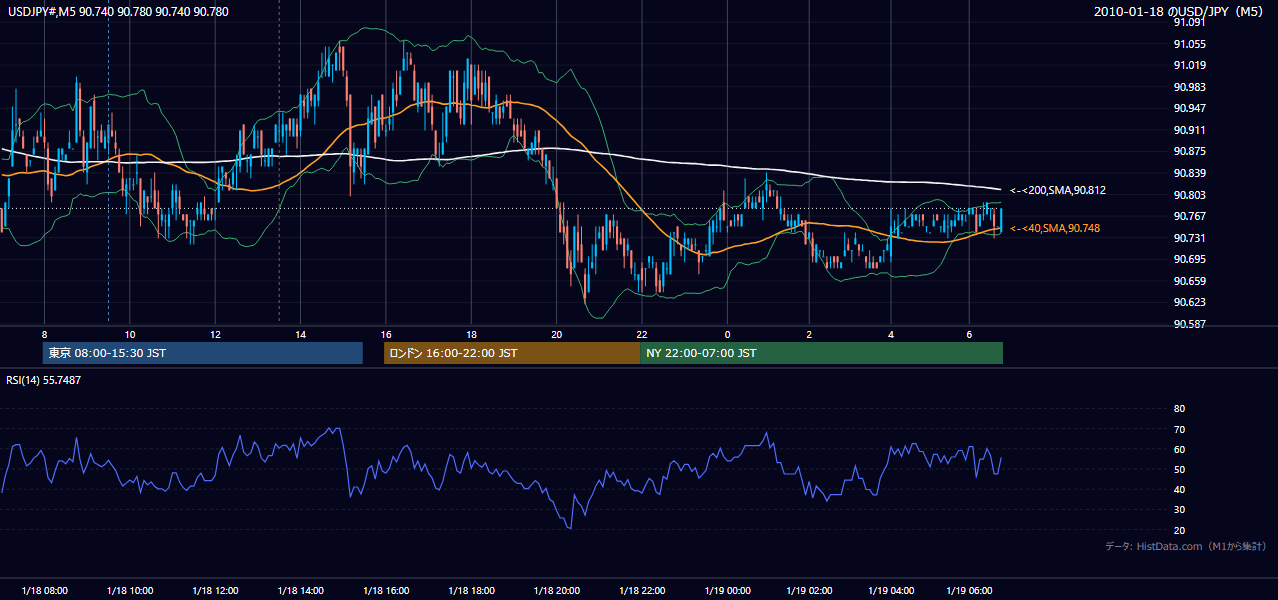Click the 1/18 12:00 time axis label
Image resolution: width=1278 pixels, height=600 pixels.
click(216, 590)
